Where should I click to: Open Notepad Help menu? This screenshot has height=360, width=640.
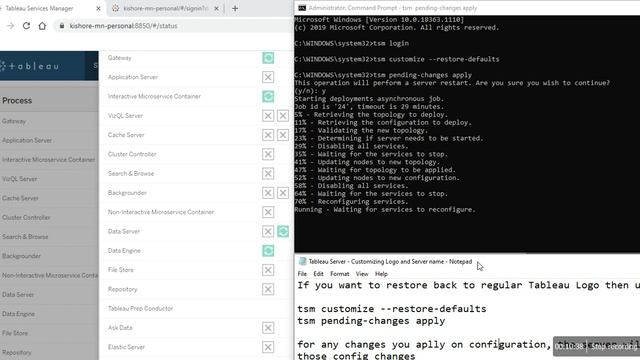pos(381,274)
